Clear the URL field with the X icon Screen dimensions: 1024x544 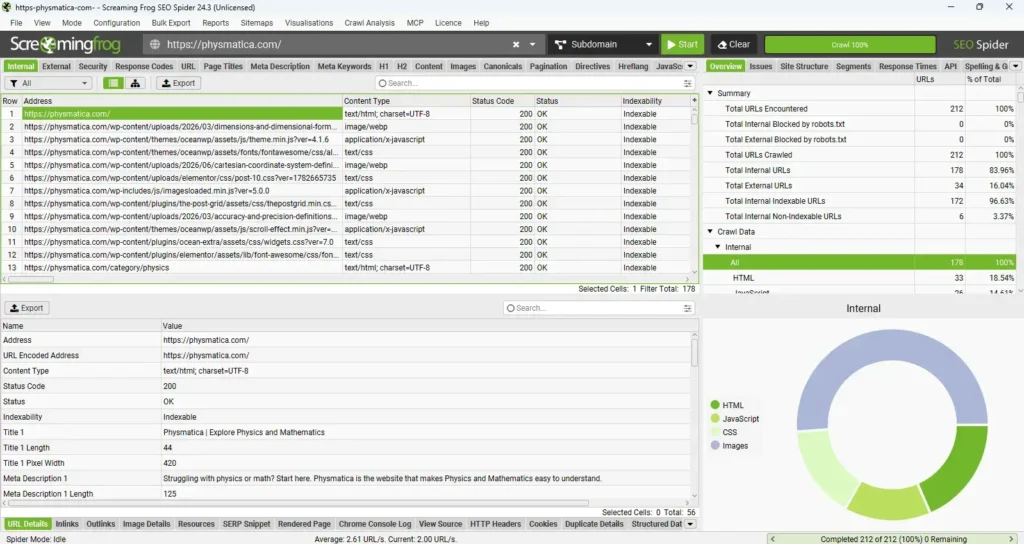pos(516,44)
